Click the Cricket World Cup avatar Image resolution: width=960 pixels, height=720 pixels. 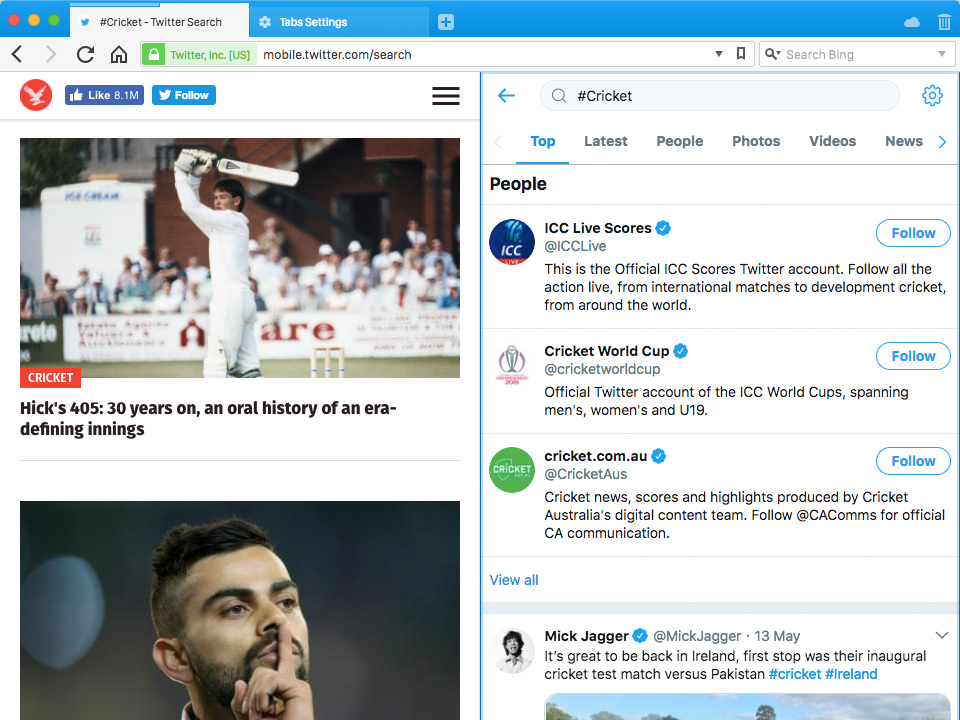[x=512, y=365]
